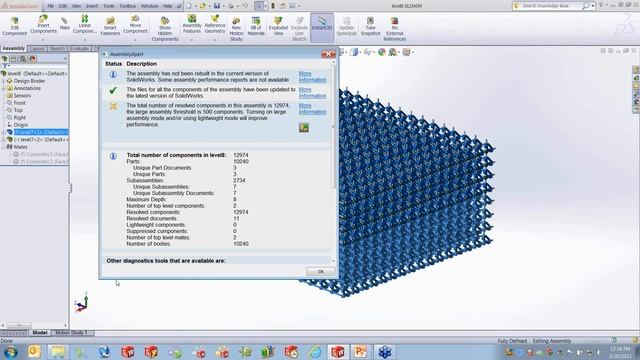
Task: Click Take Snapshot tool
Action: click(370, 27)
